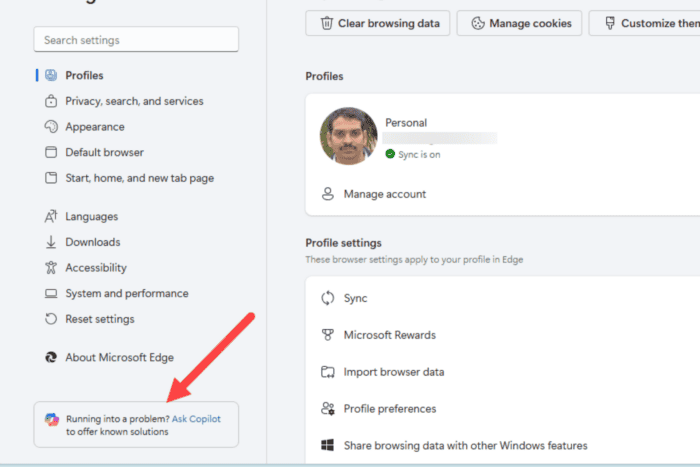The height and width of the screenshot is (467, 700).
Task: Click the Search settings input field
Action: click(136, 40)
